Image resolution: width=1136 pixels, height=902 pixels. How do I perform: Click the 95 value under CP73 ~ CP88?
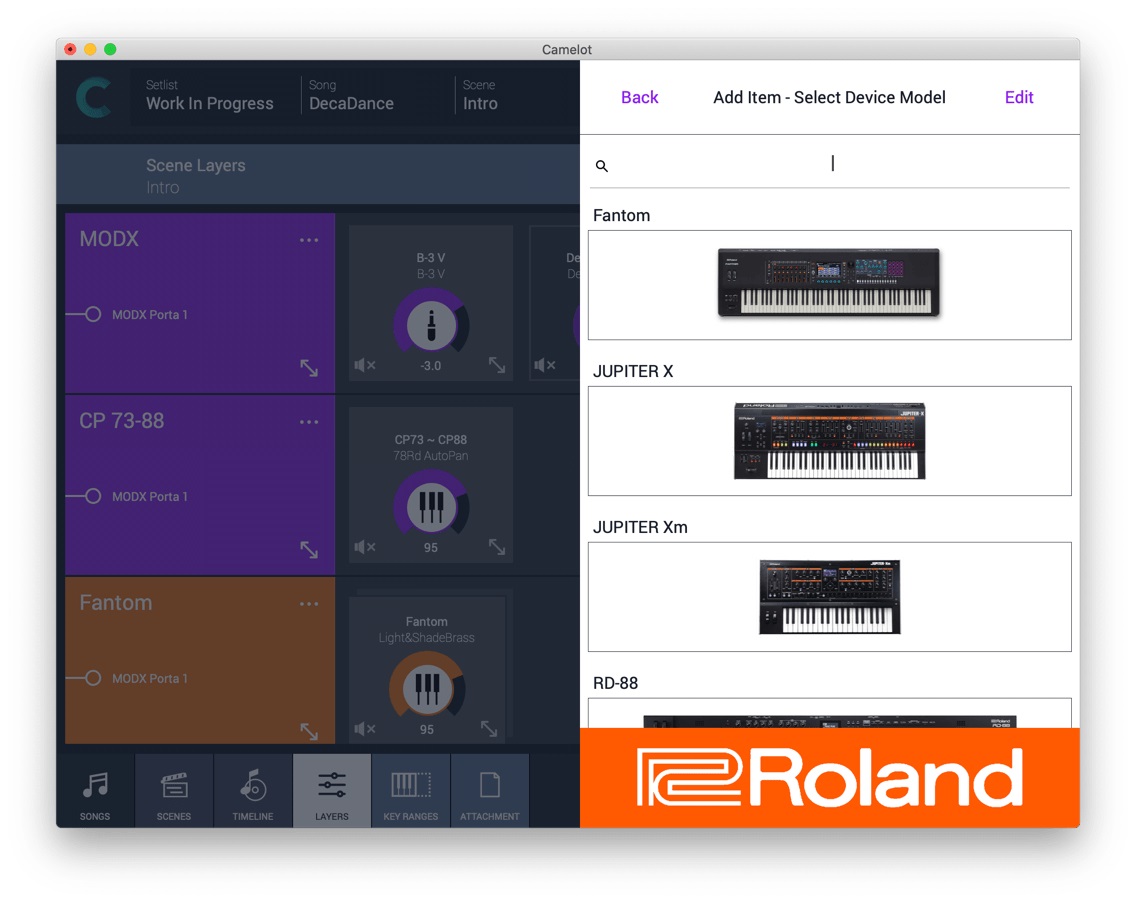click(430, 548)
